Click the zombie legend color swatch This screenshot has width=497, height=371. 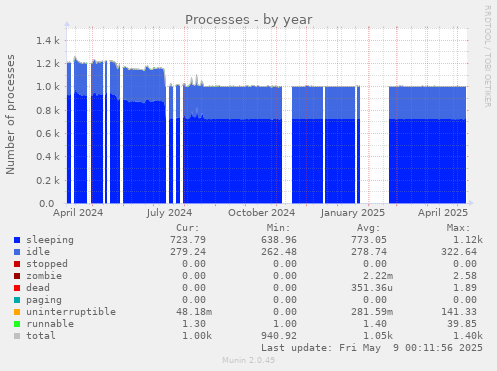(x=17, y=276)
